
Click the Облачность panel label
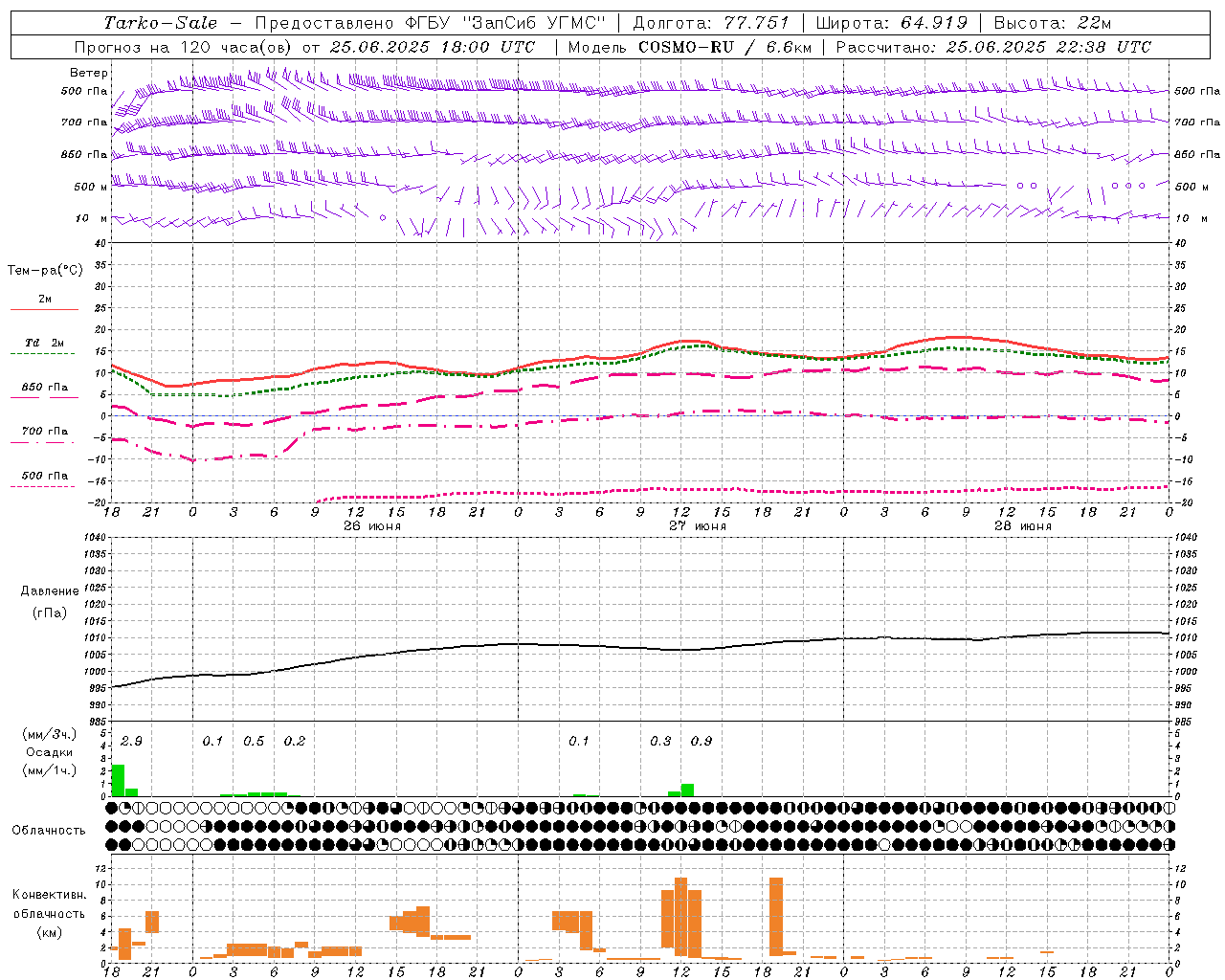point(49,831)
